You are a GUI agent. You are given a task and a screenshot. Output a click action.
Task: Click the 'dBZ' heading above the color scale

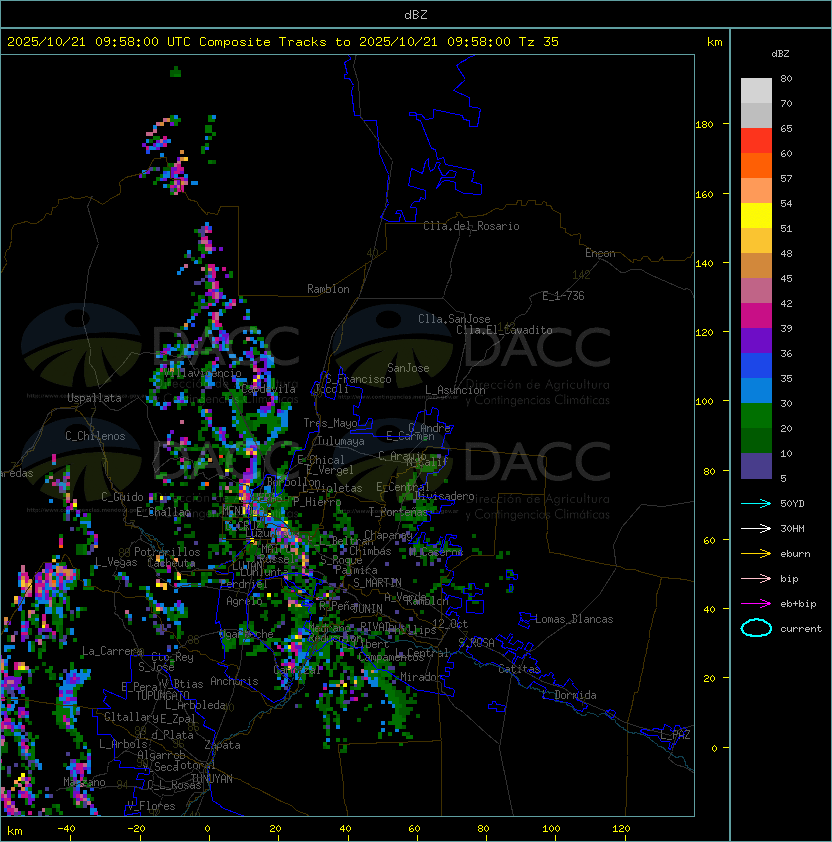pyautogui.click(x=780, y=54)
